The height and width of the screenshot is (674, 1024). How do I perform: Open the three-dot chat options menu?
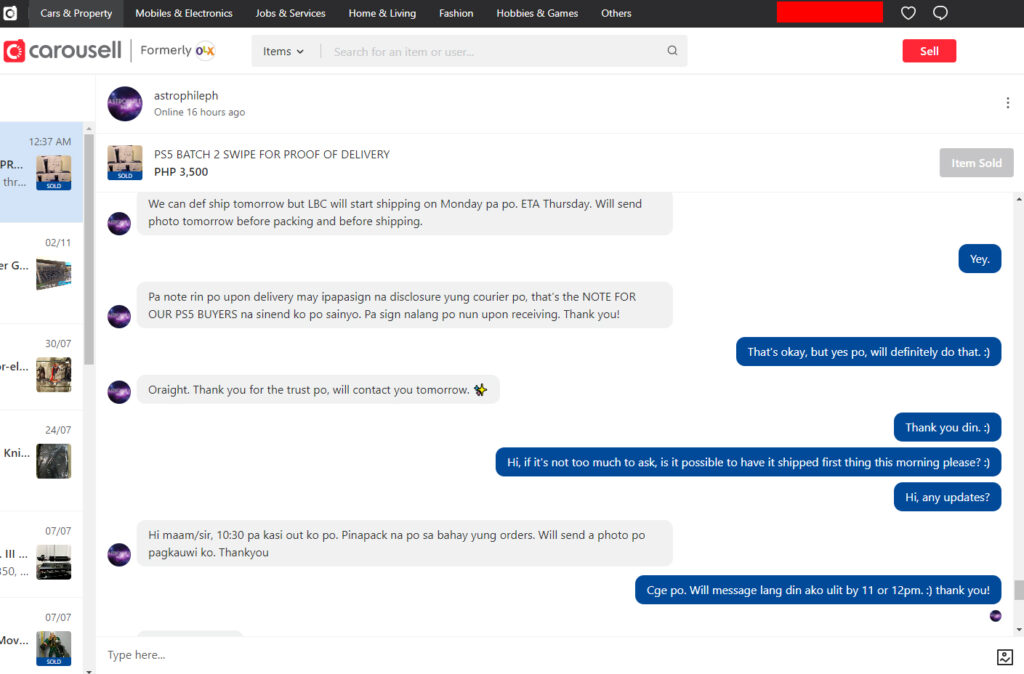click(x=1008, y=103)
